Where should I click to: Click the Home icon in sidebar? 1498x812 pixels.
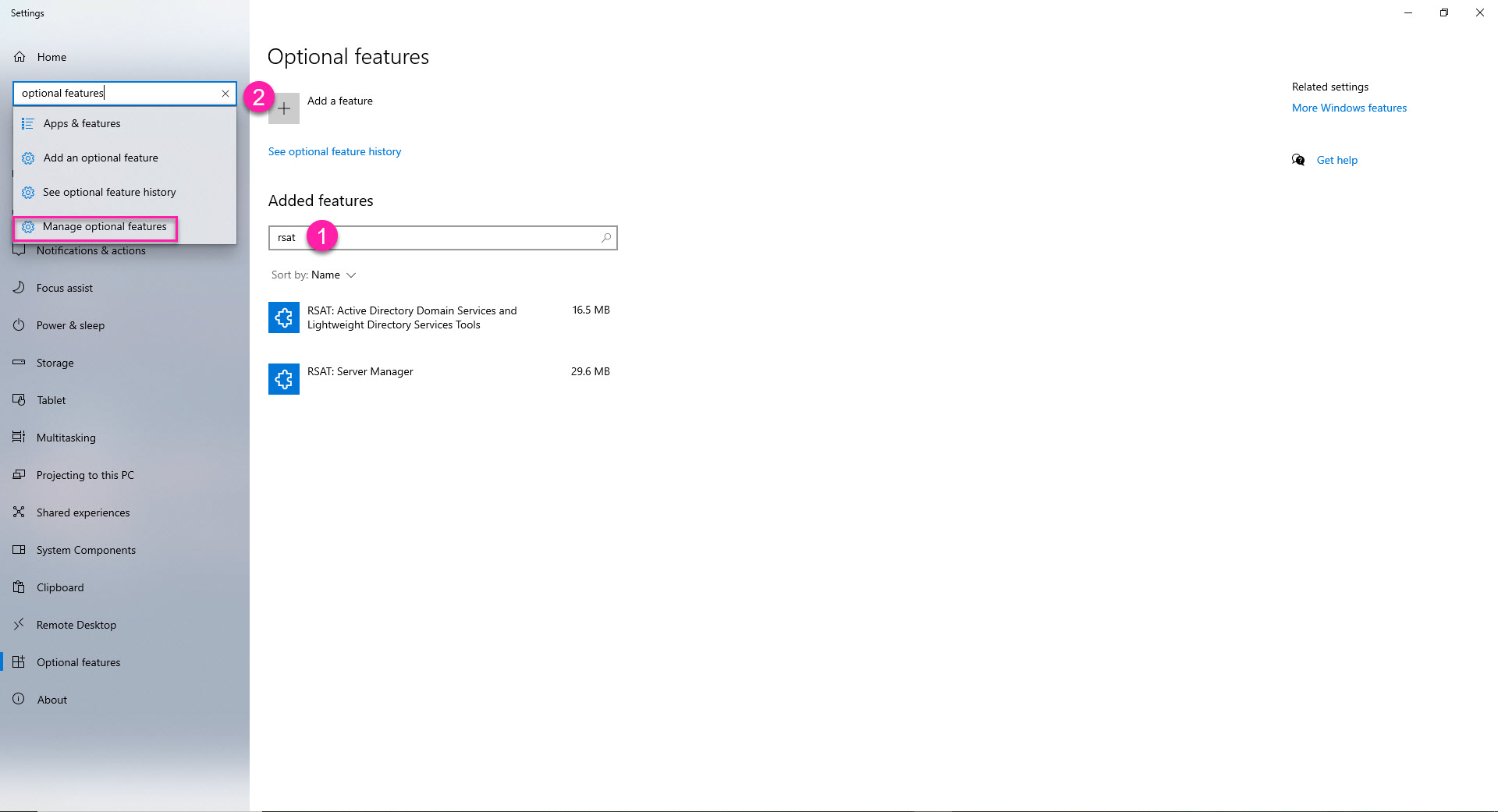[20, 57]
